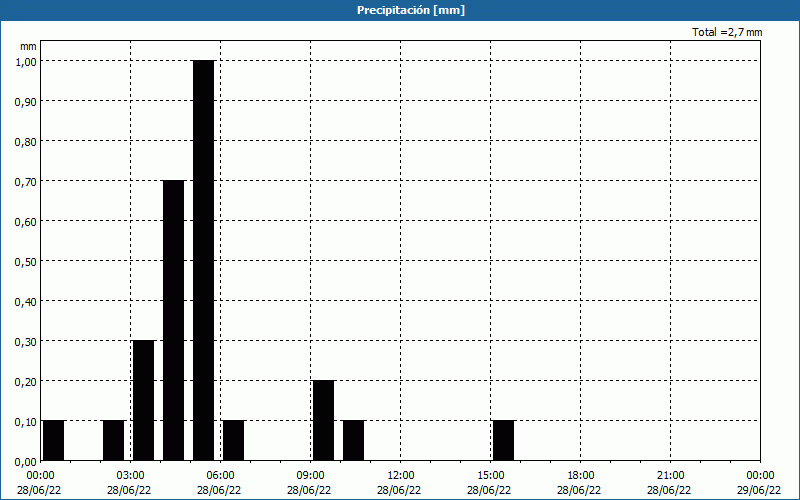800x500 pixels.
Task: Click the 0,30 y-axis label
Action: pos(26,342)
